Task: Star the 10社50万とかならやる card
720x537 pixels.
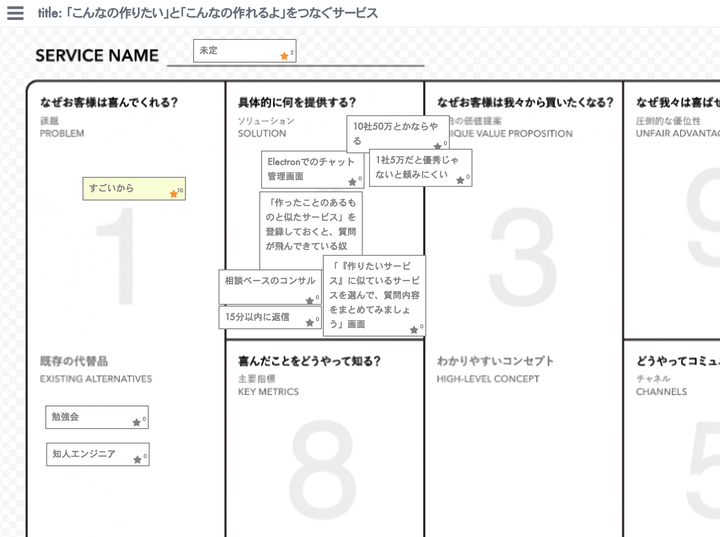Action: pyautogui.click(x=437, y=146)
